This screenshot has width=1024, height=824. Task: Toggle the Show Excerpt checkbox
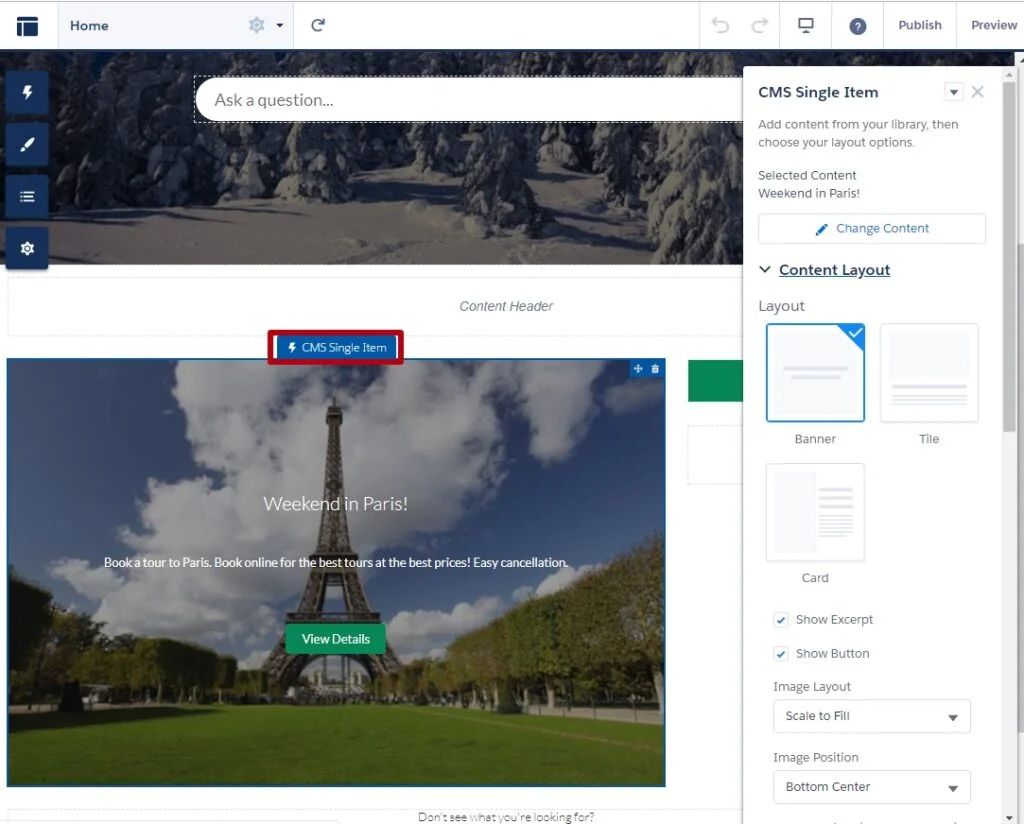point(780,620)
